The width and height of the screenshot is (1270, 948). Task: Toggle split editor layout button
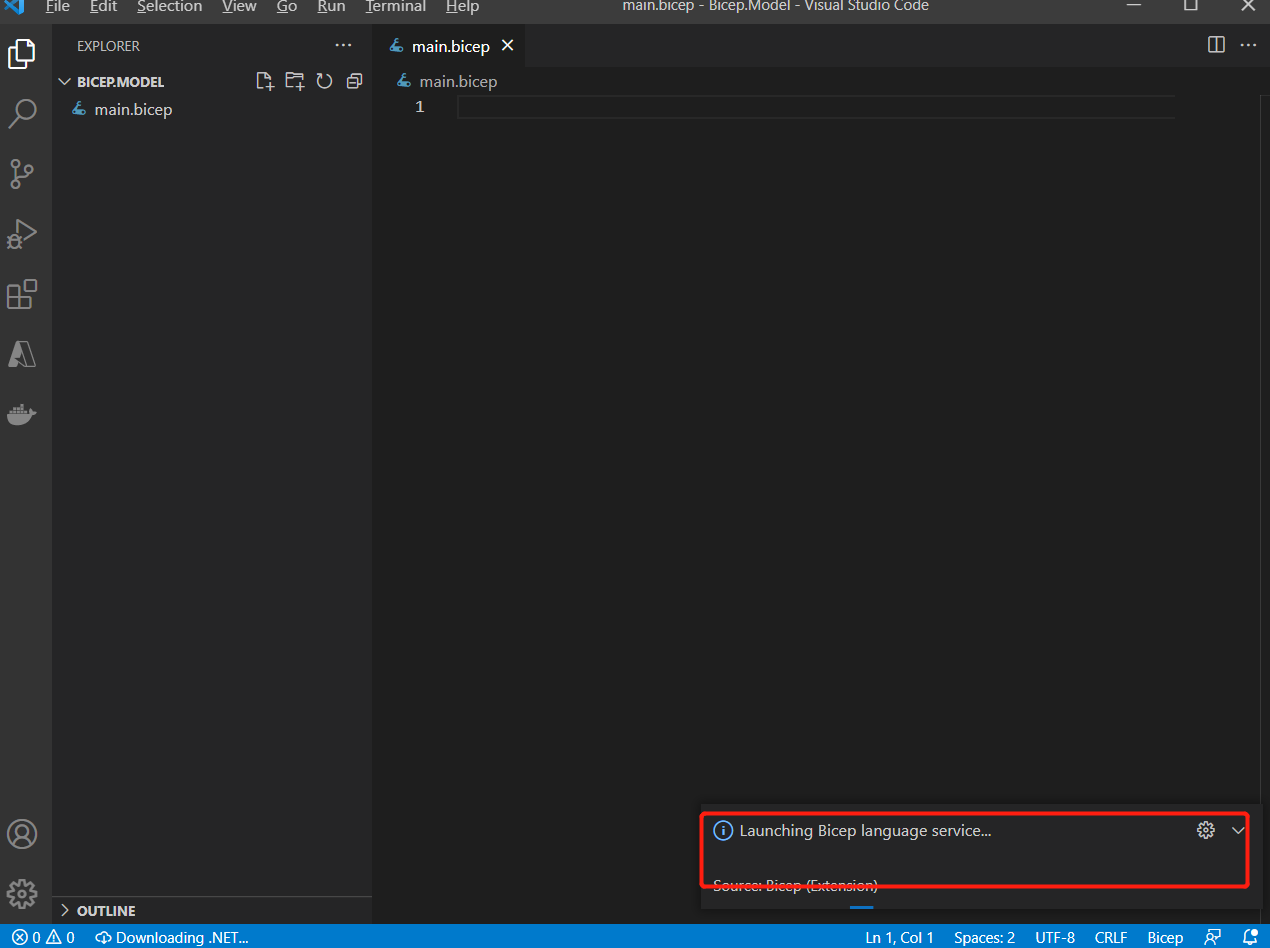[1216, 45]
